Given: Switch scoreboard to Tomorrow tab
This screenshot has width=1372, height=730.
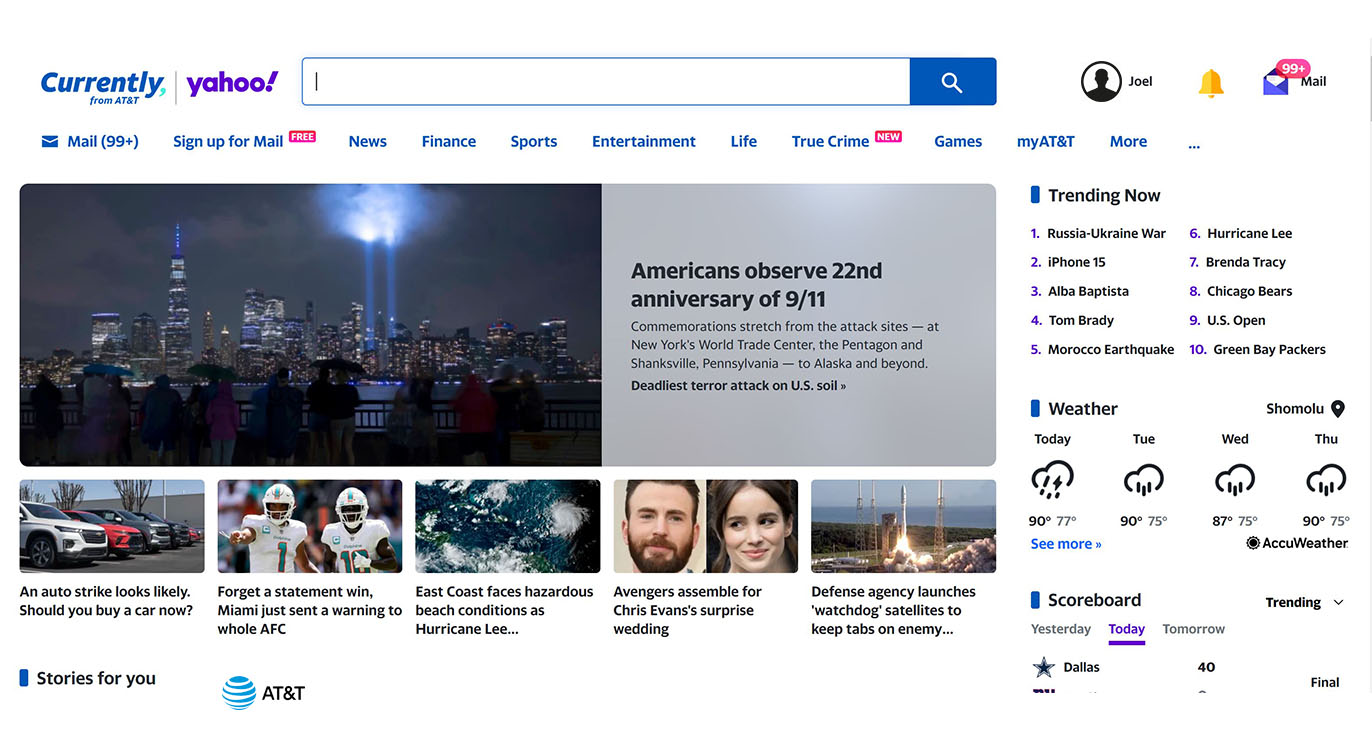Looking at the screenshot, I should click(1193, 629).
